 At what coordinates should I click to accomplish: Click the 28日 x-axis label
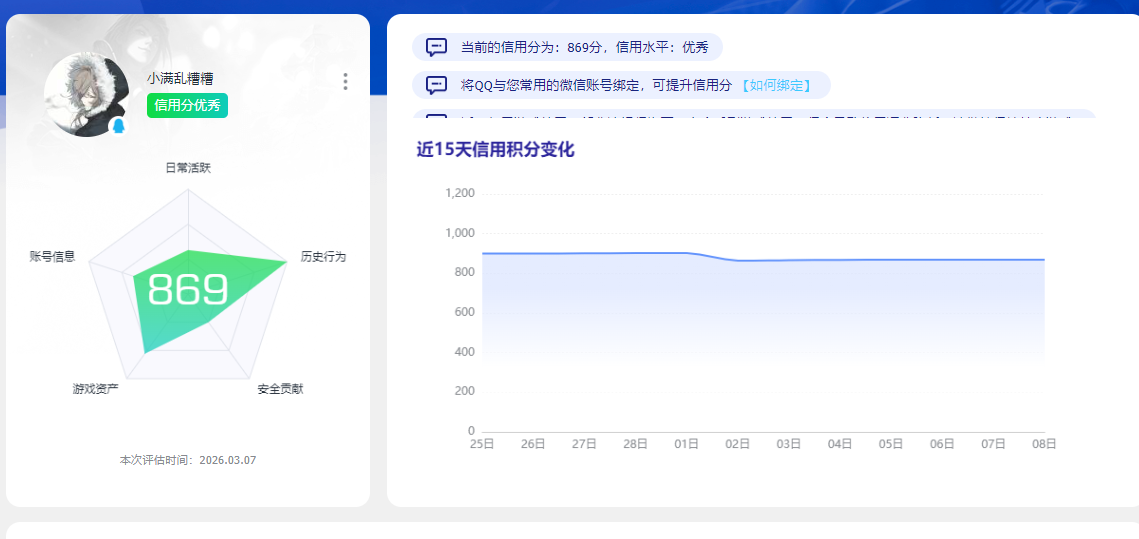[636, 444]
